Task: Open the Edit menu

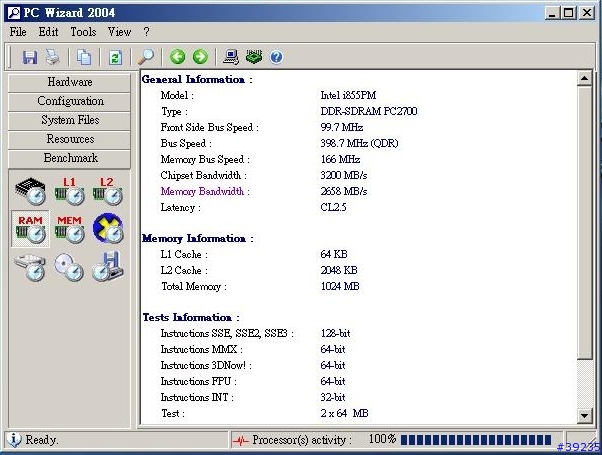Action: pyautogui.click(x=48, y=32)
